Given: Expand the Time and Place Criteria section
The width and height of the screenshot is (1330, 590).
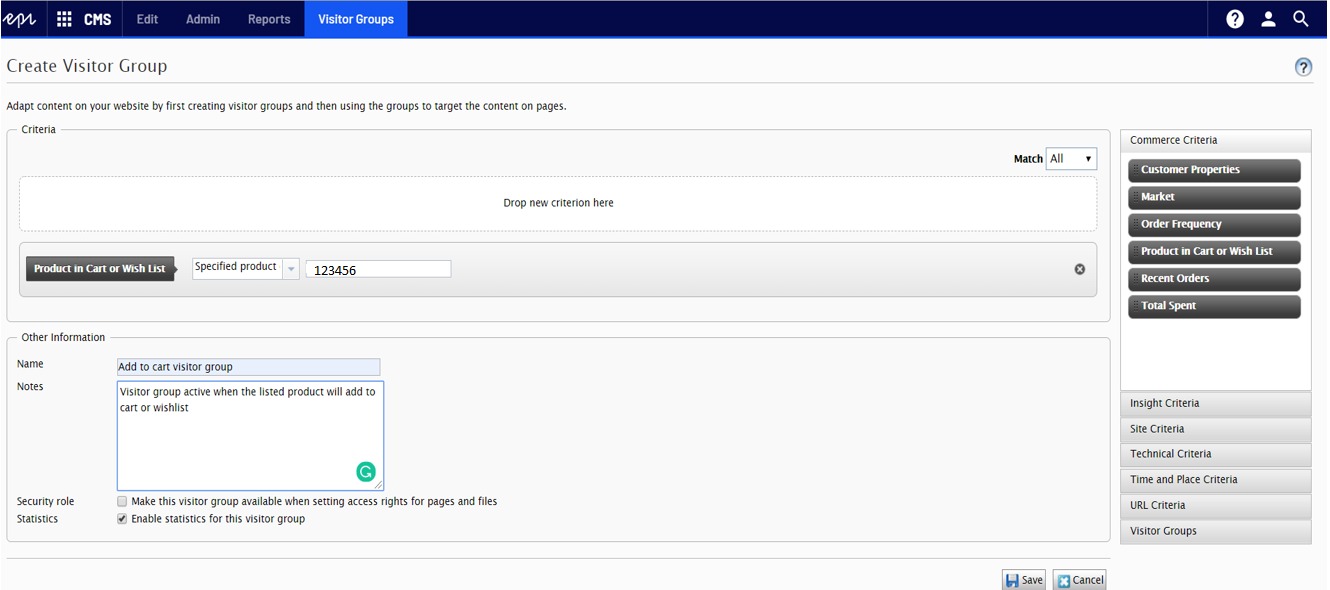Looking at the screenshot, I should tap(1215, 479).
